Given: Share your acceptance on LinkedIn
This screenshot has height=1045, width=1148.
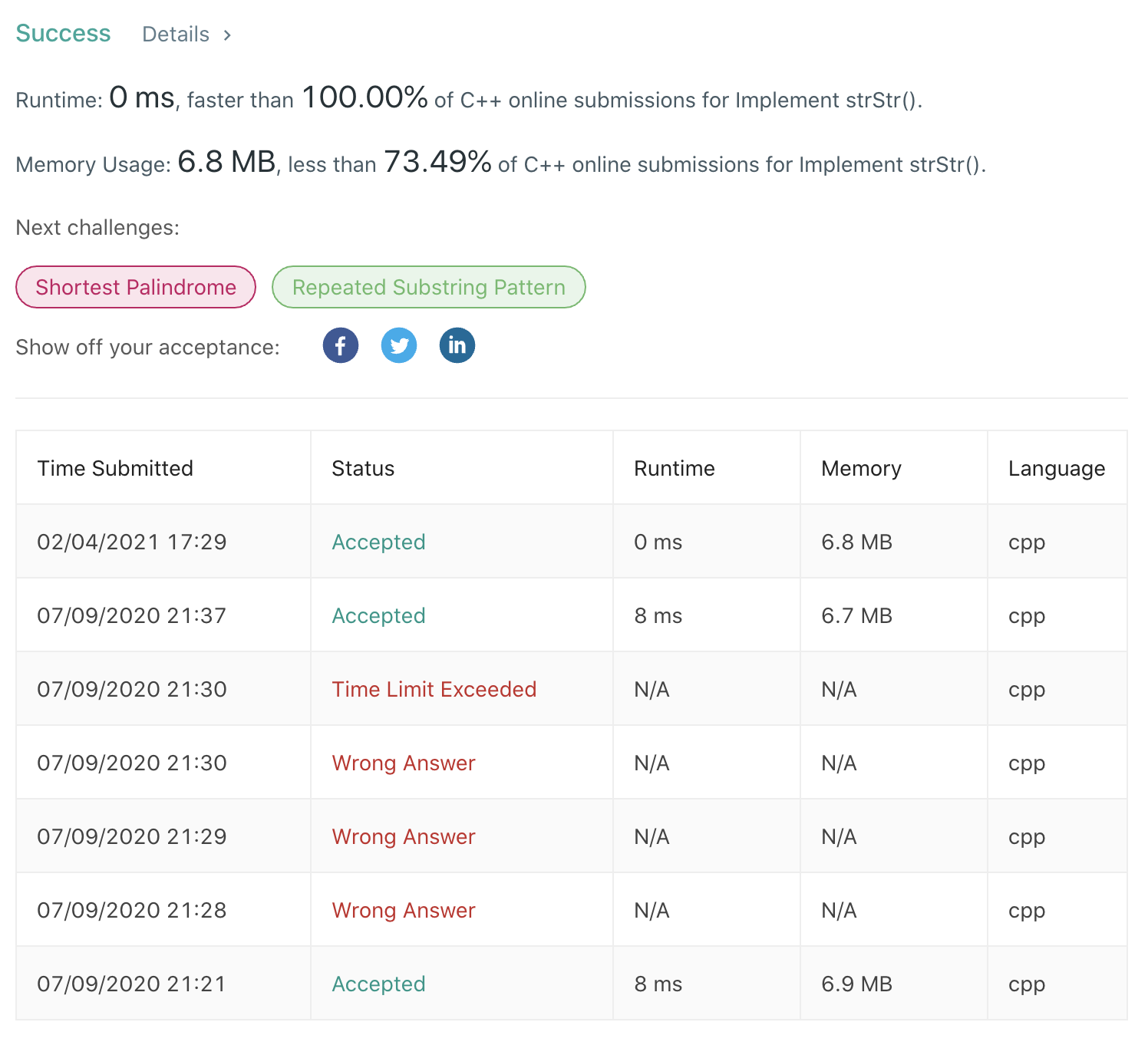Looking at the screenshot, I should [457, 345].
